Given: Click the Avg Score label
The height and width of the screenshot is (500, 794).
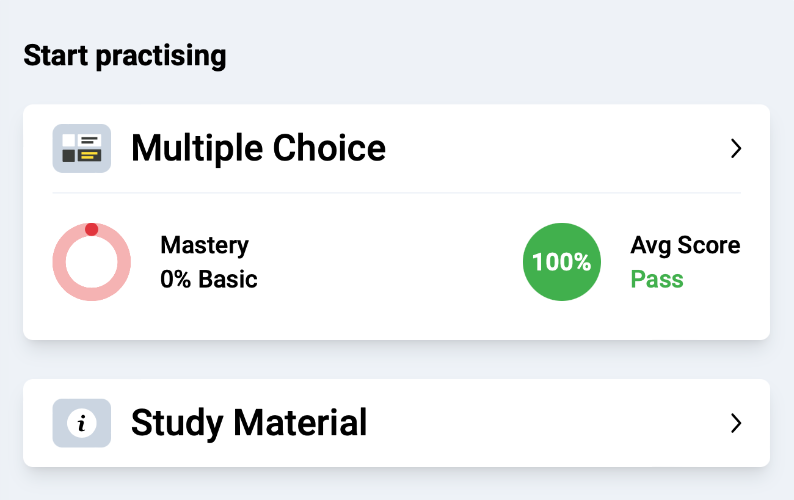Looking at the screenshot, I should coord(685,245).
